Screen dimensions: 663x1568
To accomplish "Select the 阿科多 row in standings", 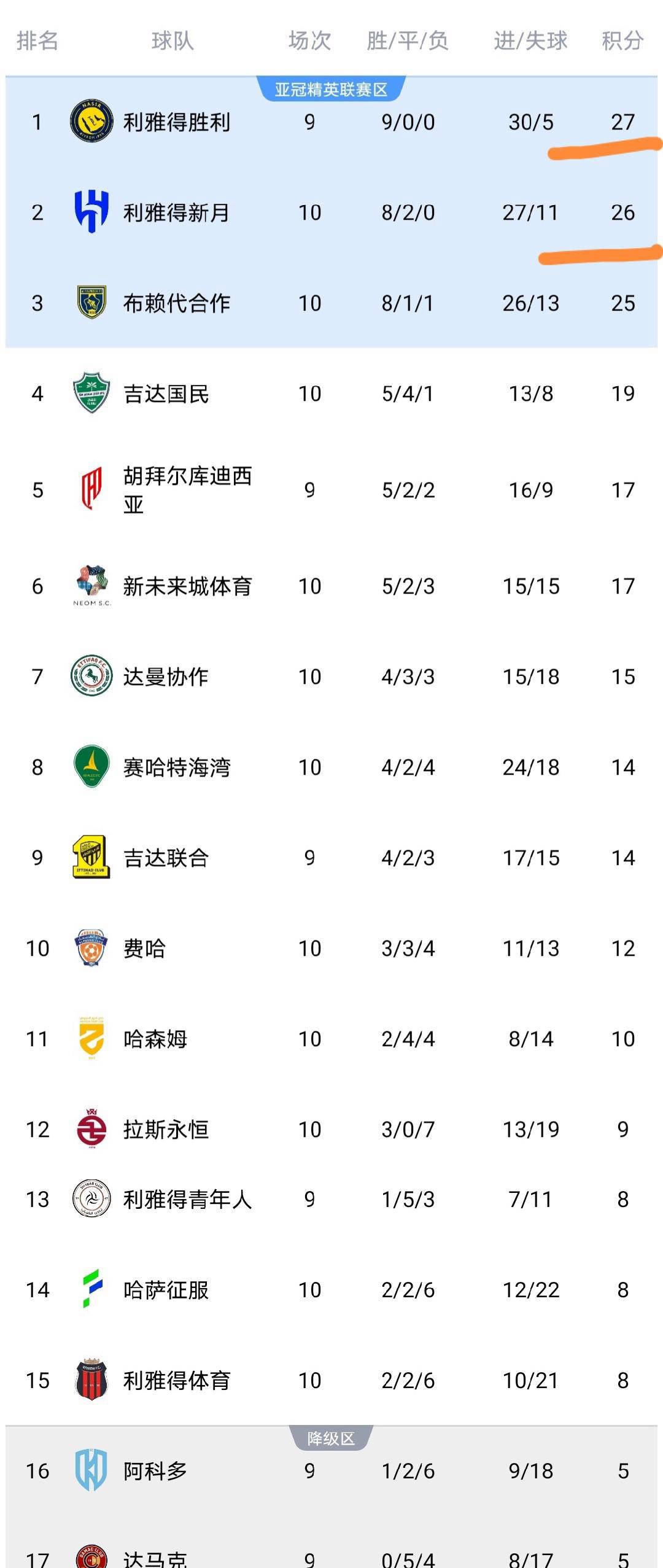I will 331,1470.
